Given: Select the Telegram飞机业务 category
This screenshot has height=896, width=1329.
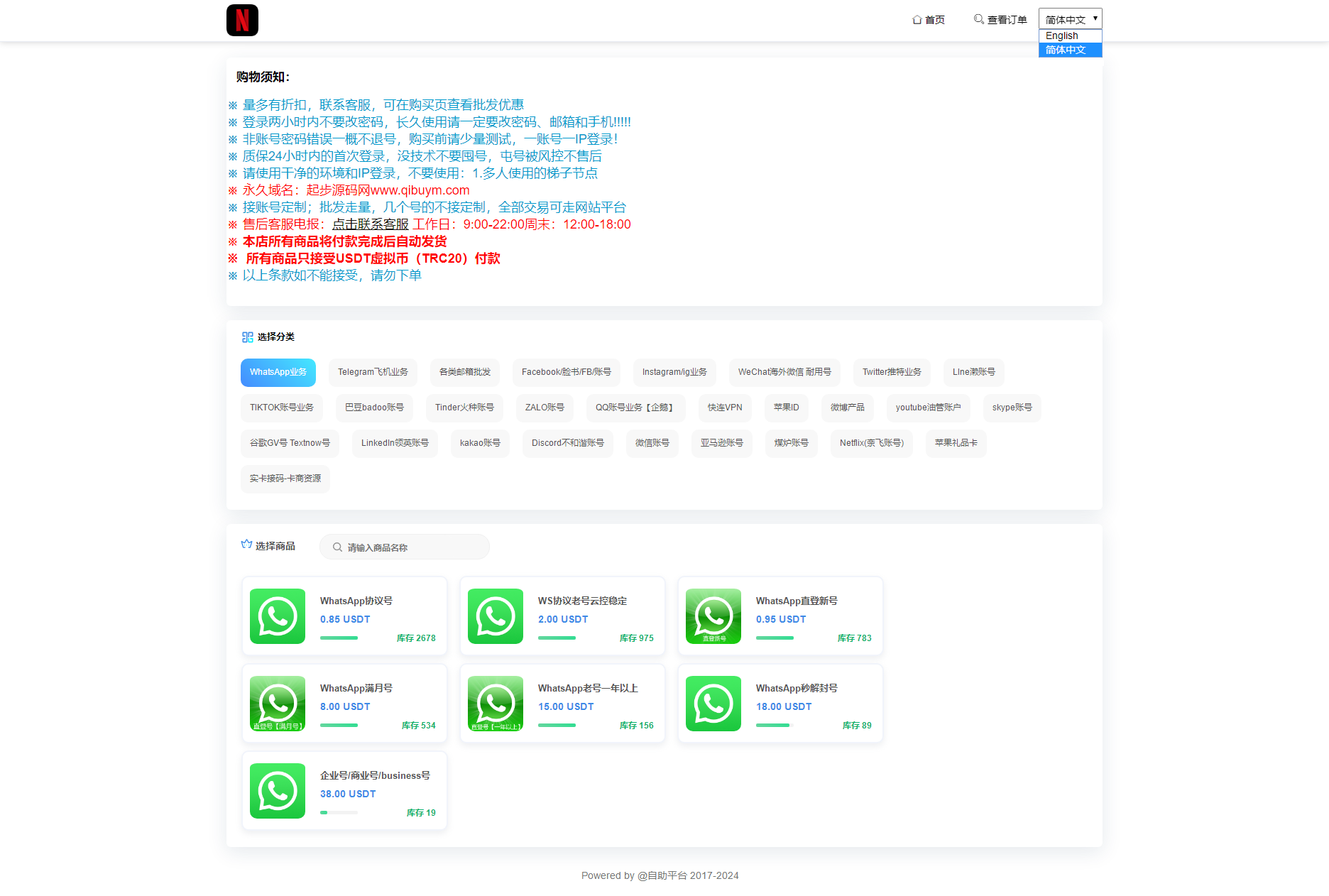Looking at the screenshot, I should pos(373,373).
